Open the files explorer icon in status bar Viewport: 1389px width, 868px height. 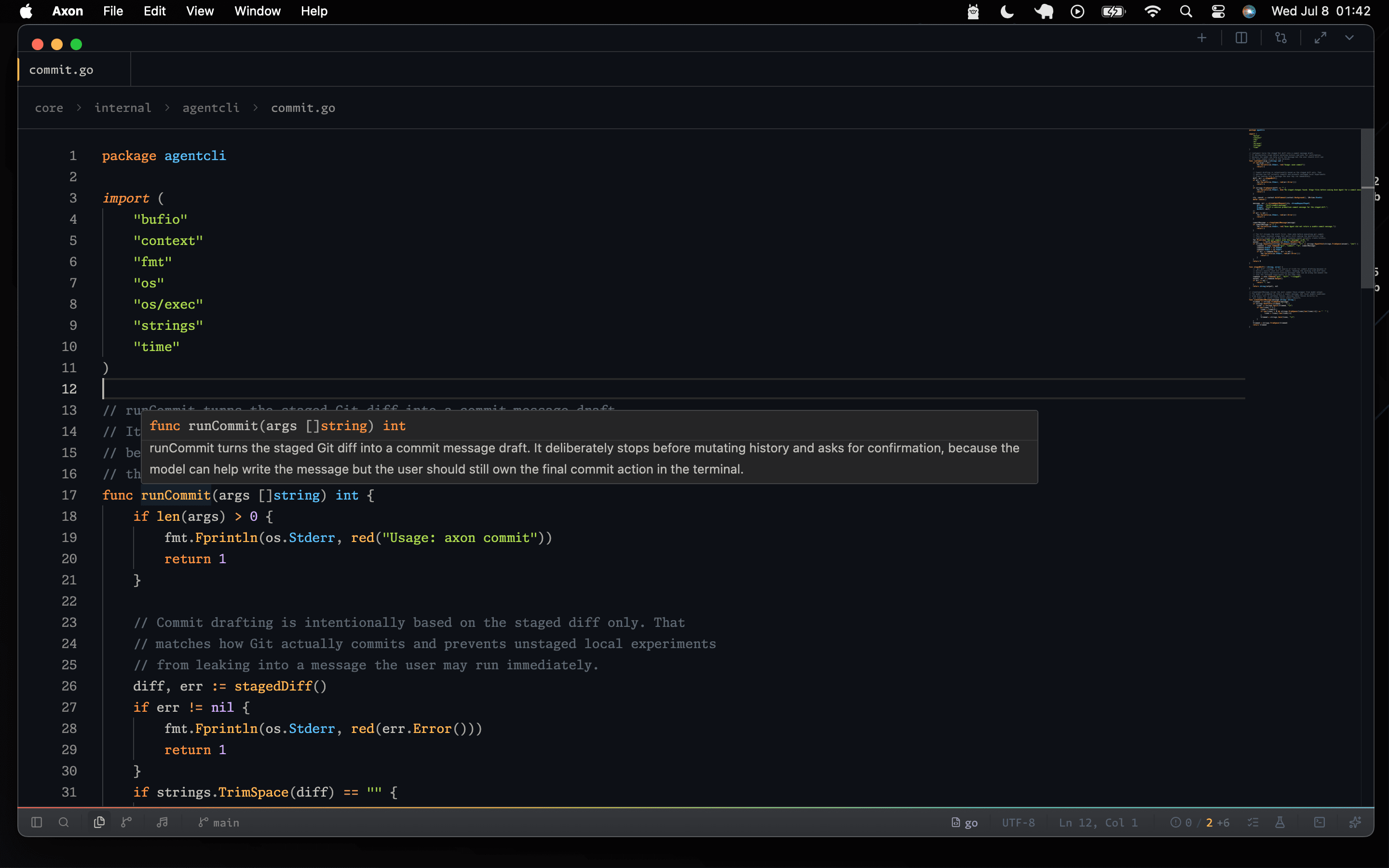(x=99, y=822)
